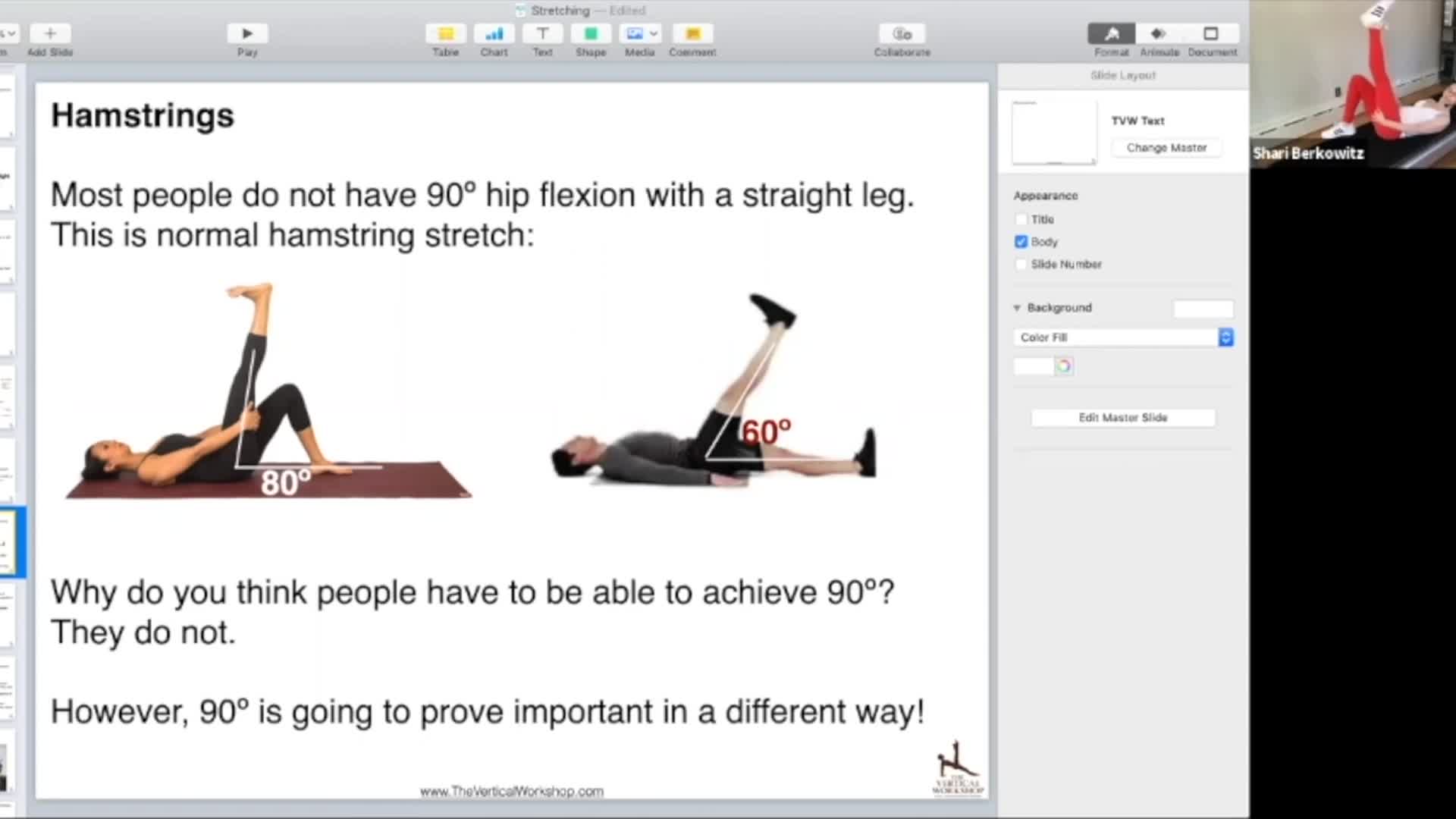Open the Collaborate icon

point(902,33)
